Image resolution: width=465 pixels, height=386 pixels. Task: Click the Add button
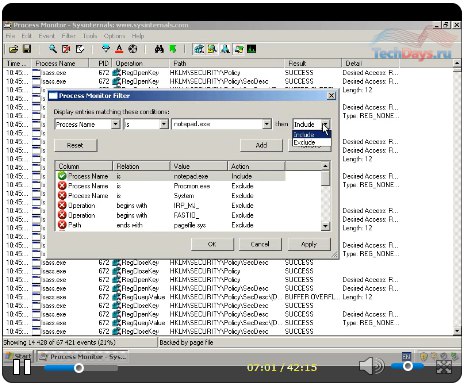click(261, 145)
